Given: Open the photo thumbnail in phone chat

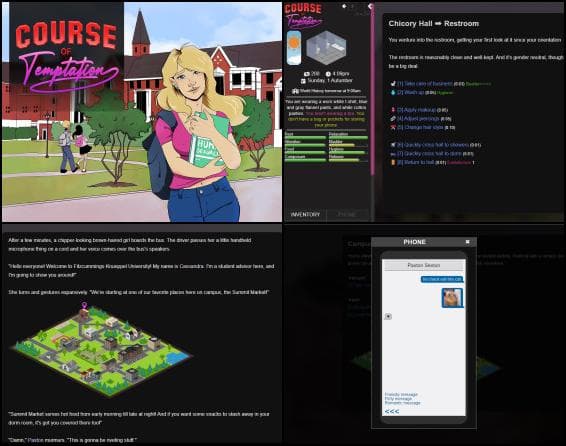Looking at the screenshot, I should 452,298.
